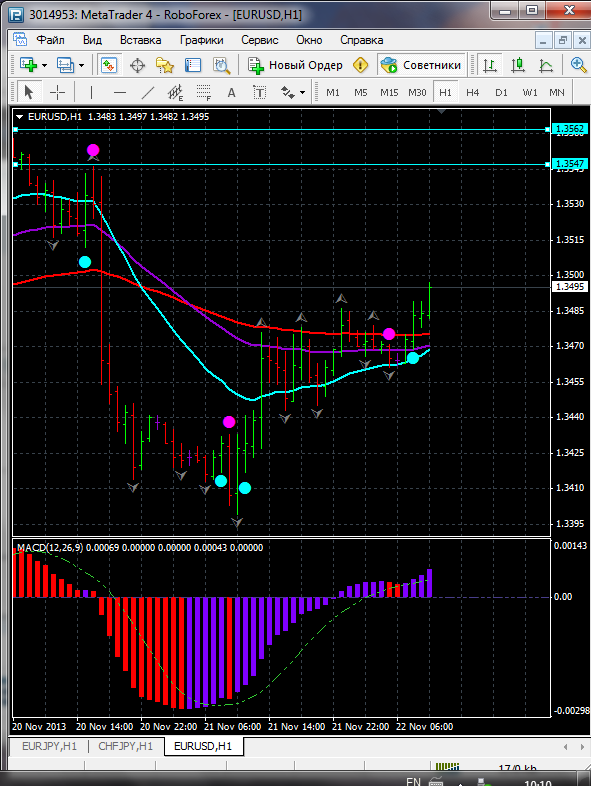Screen dimensions: 600x786
Task: Toggle the Советники auto-trading button
Action: tap(421, 65)
